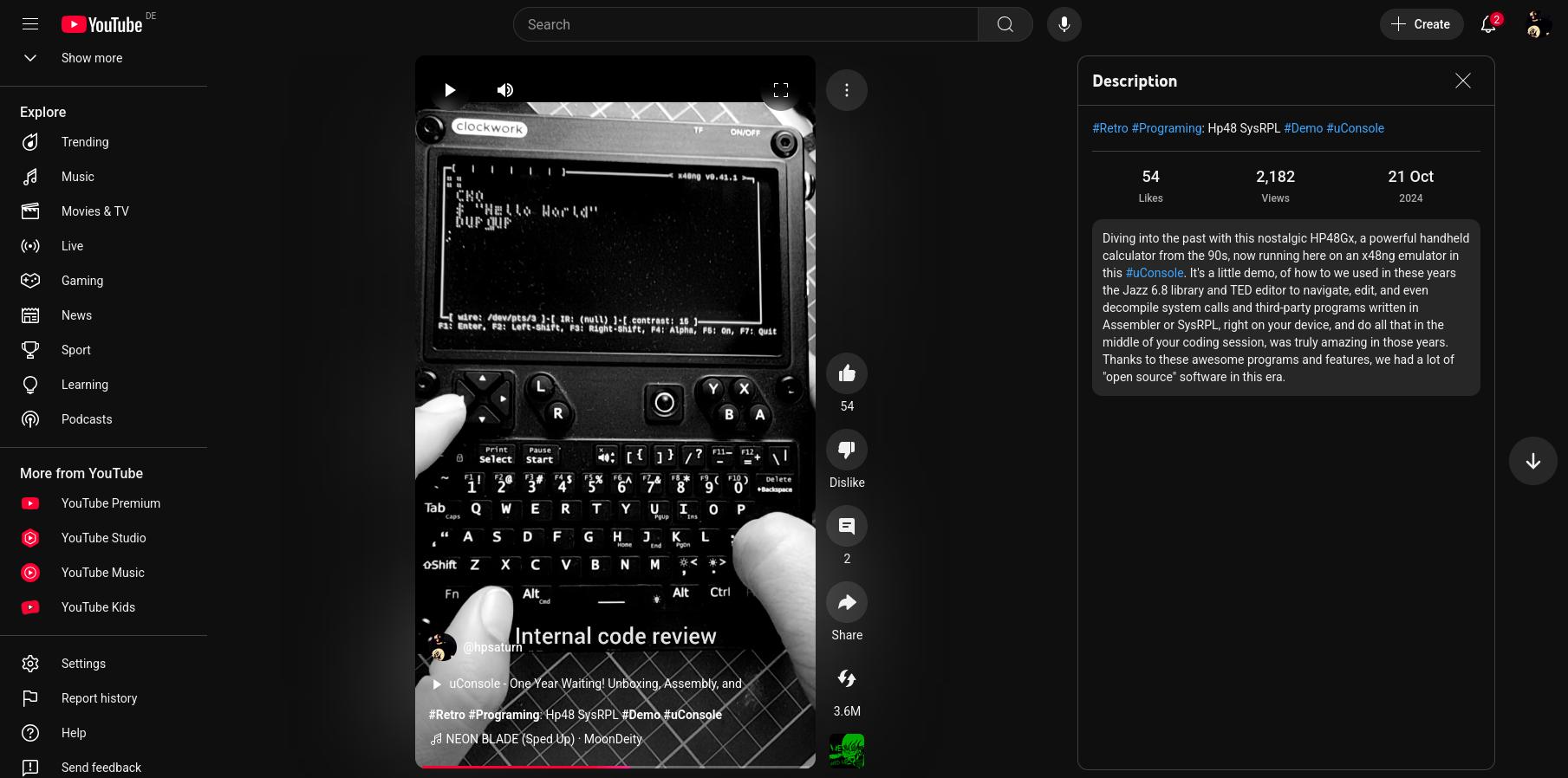Open Help
Screen dimensions: 1568x778
pos(104,733)
